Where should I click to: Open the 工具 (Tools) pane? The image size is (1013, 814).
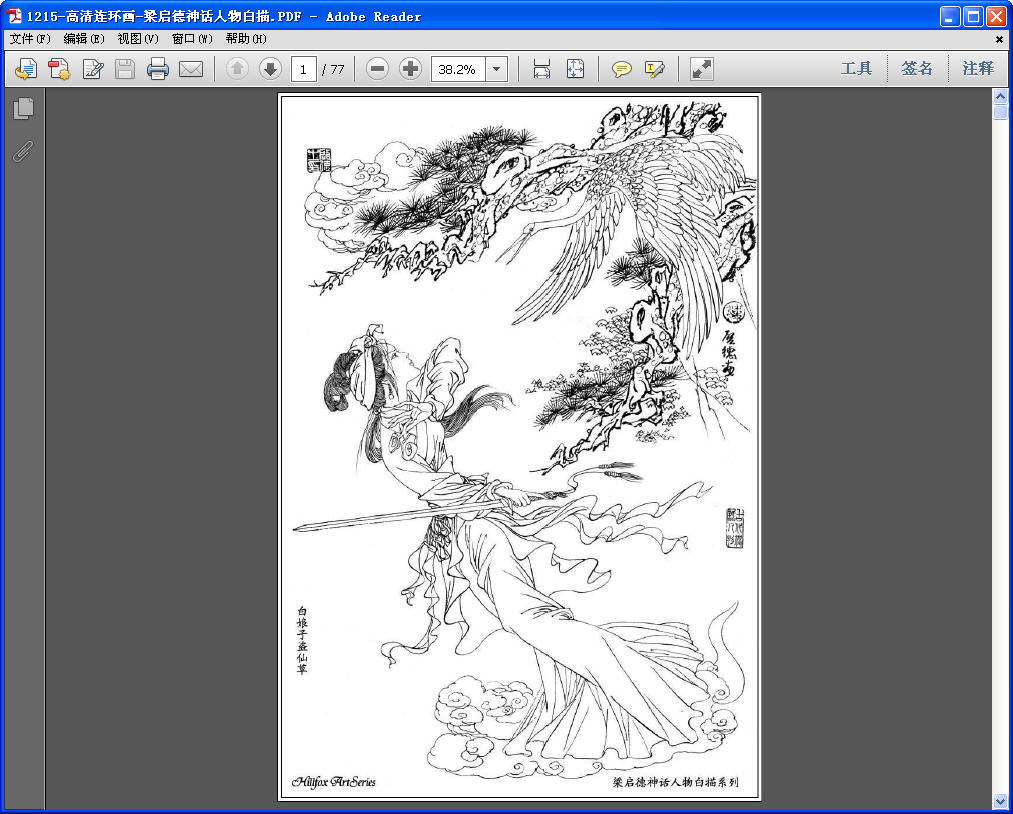pyautogui.click(x=857, y=68)
